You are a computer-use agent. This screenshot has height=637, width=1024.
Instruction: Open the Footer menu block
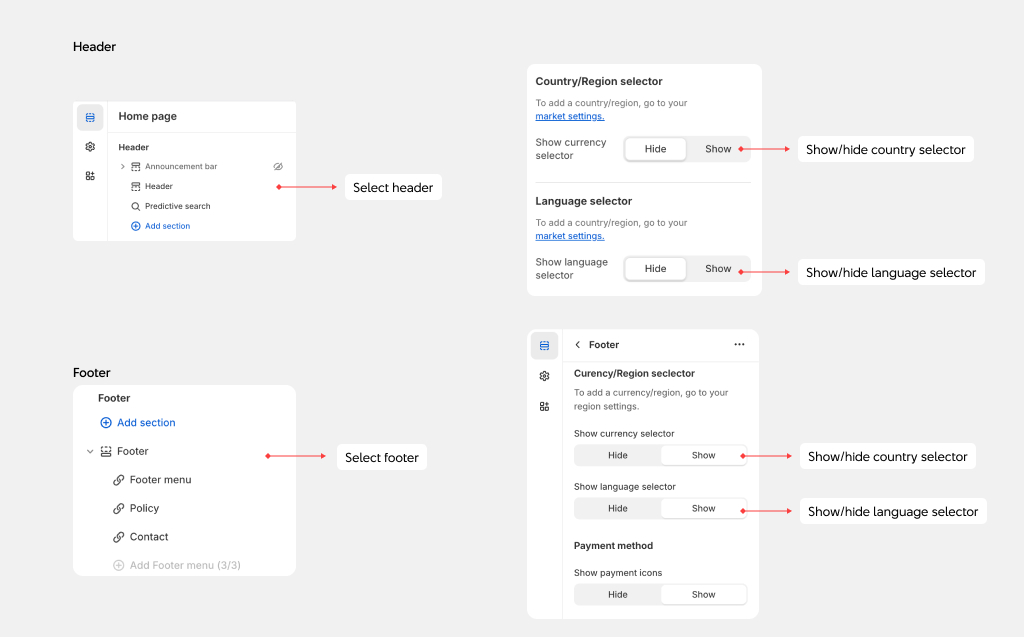point(160,480)
